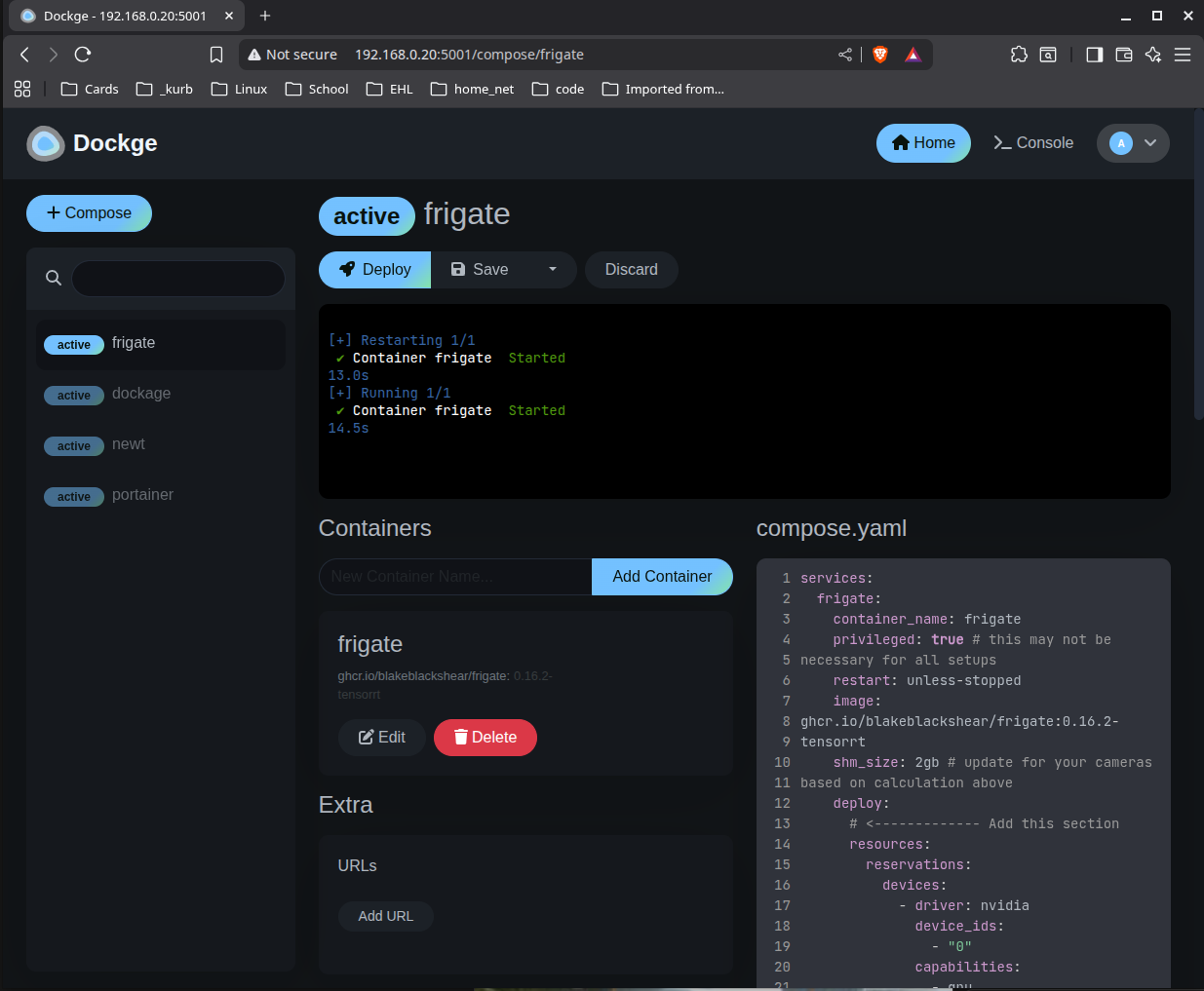Image resolution: width=1204 pixels, height=991 pixels.
Task: Click the share icon in address bar
Action: click(x=845, y=55)
